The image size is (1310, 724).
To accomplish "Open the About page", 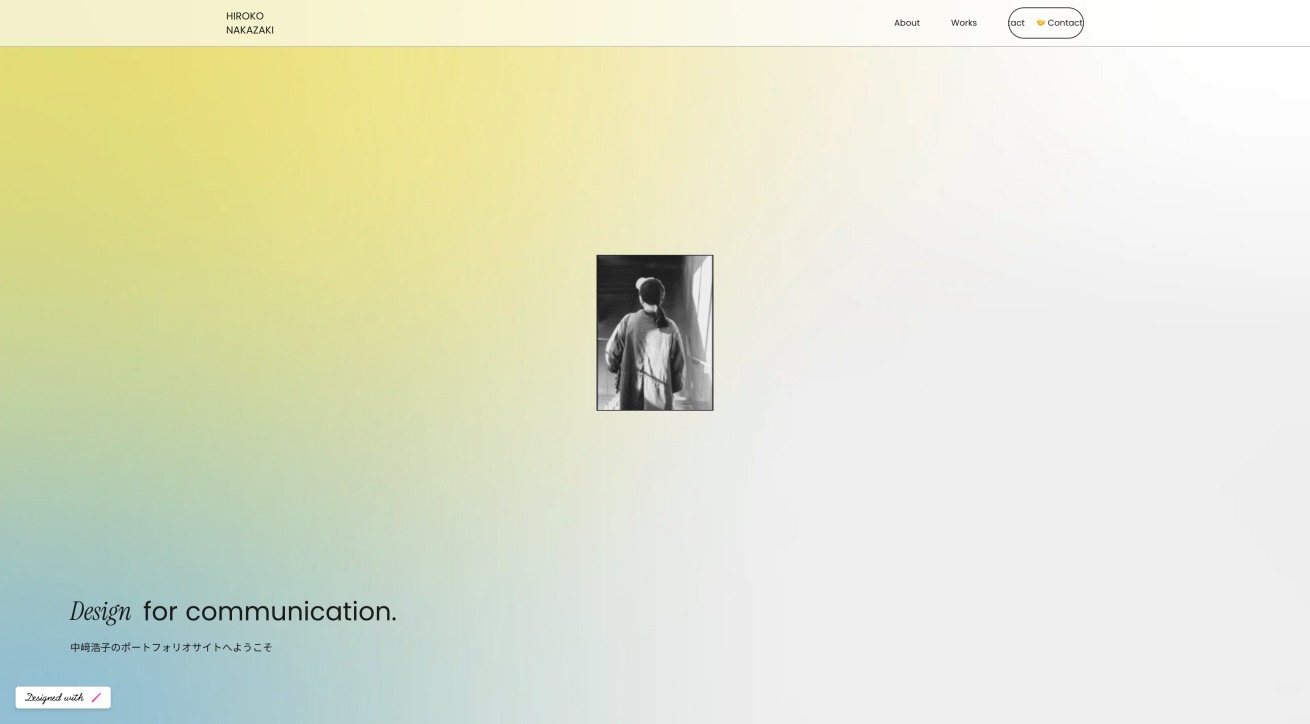I will pyautogui.click(x=906, y=22).
